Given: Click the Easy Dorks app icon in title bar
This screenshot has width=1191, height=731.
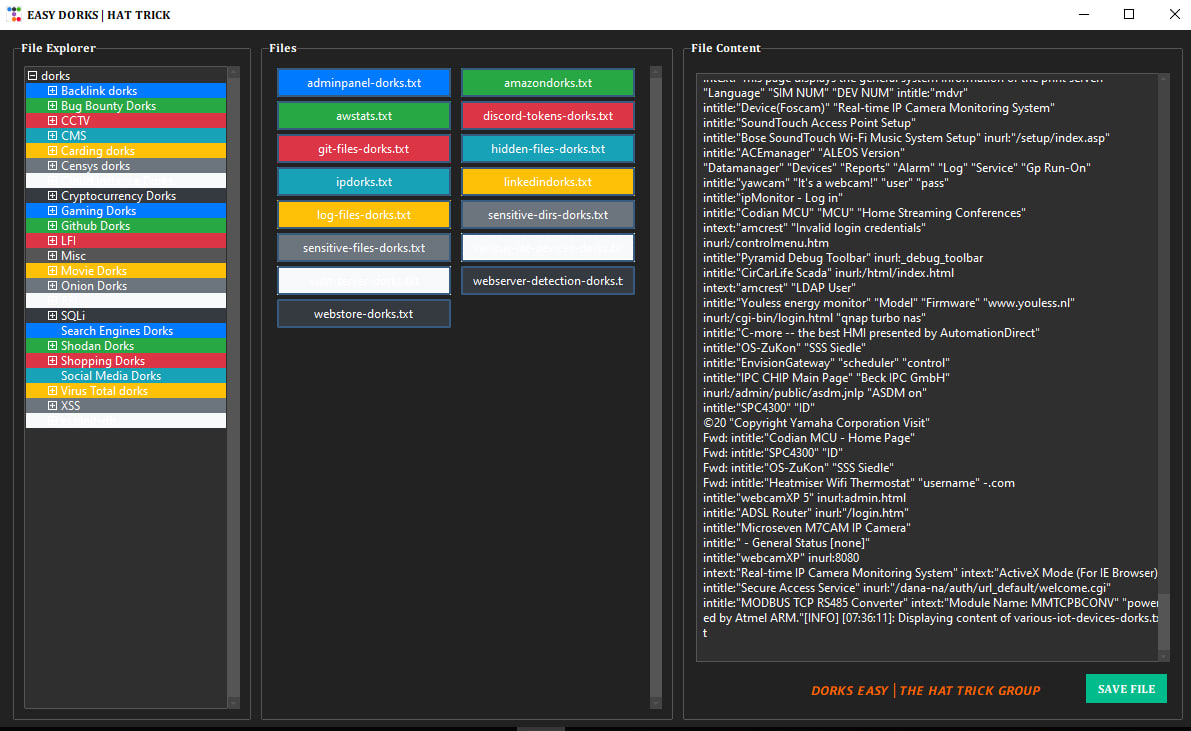Looking at the screenshot, I should pos(14,15).
